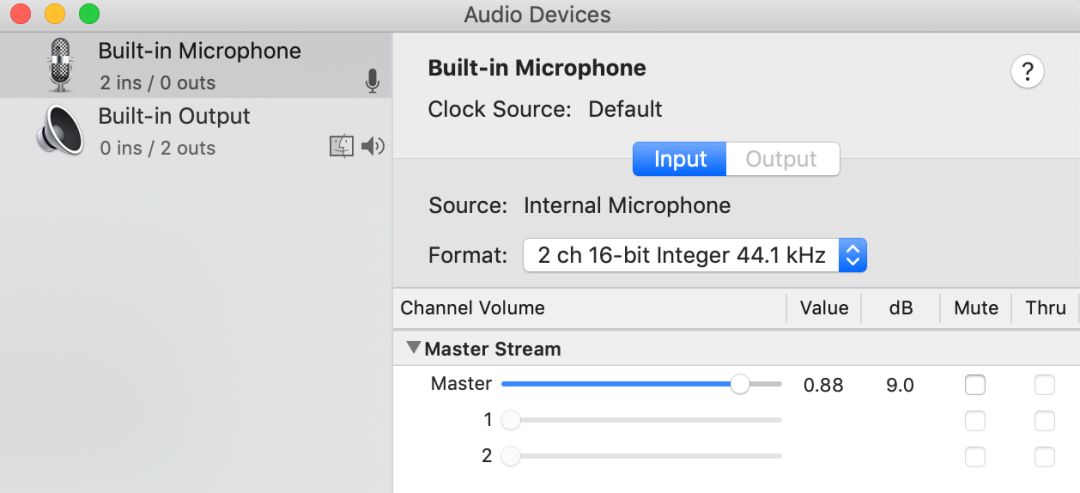Switch to the Output tab
Viewport: 1080px width, 493px height.
(781, 159)
